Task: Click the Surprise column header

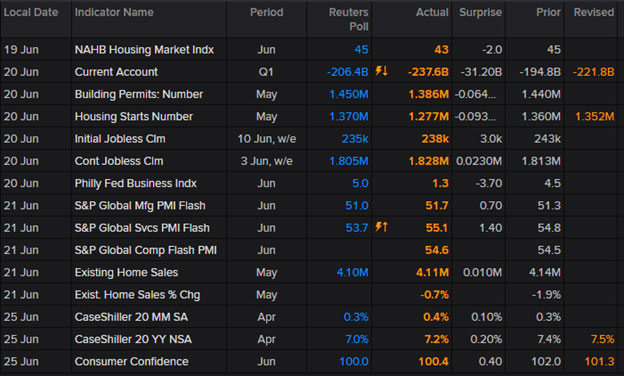Action: [480, 12]
